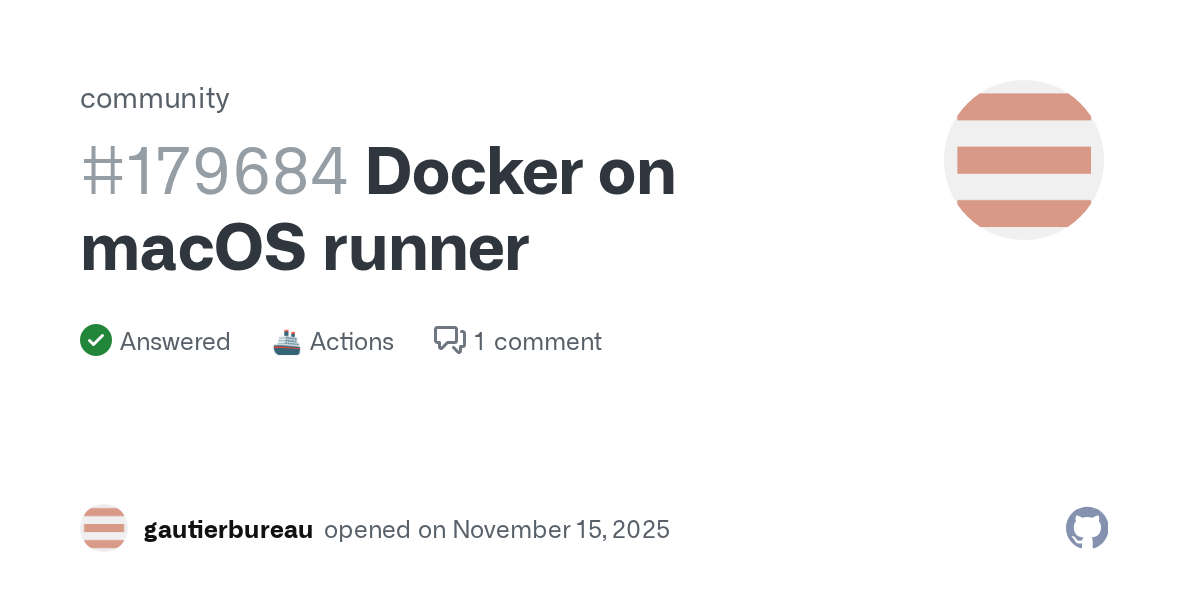Click the 1 comment text
Image resolution: width=1200 pixels, height=600 pixels.
[x=538, y=342]
